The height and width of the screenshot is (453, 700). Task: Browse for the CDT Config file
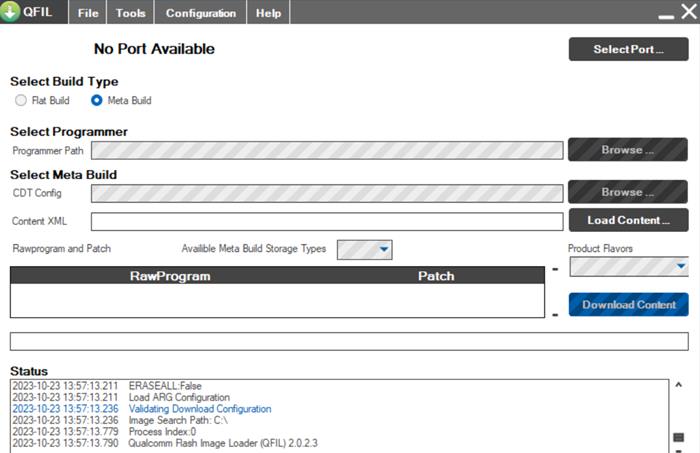click(628, 192)
